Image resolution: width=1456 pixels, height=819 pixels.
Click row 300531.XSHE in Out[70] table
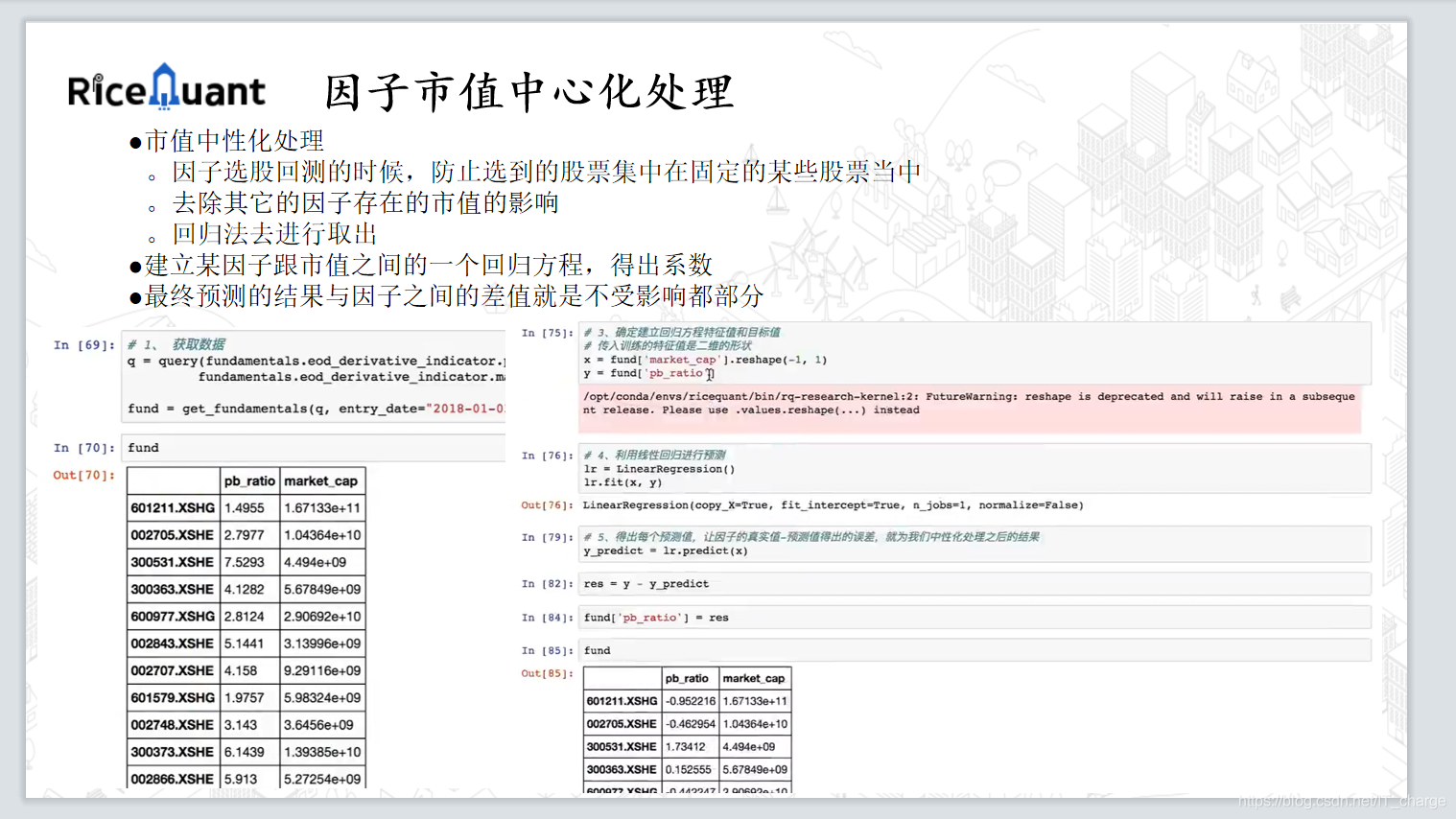coord(247,562)
